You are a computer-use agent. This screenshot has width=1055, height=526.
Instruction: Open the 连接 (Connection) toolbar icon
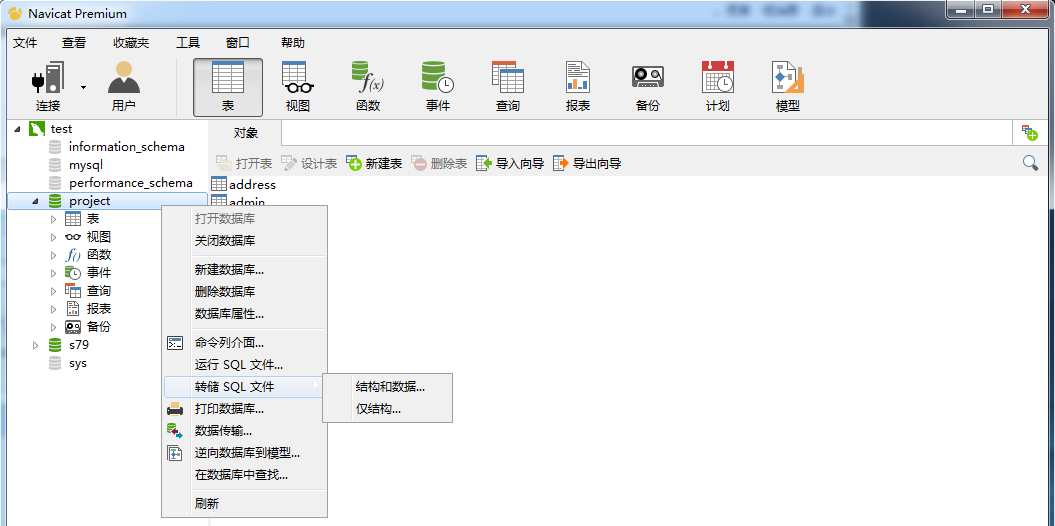point(48,87)
